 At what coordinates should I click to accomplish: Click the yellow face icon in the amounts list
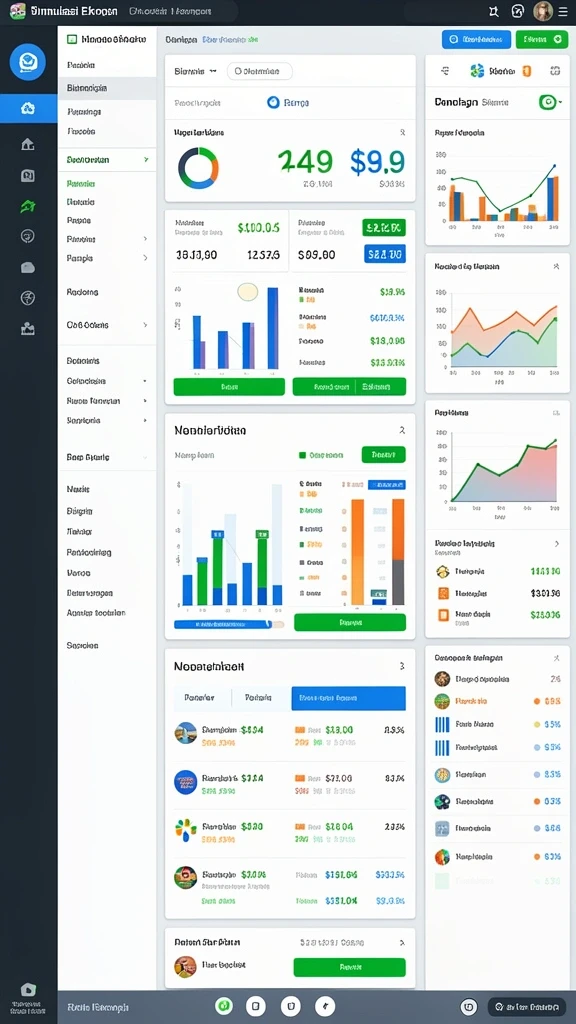click(x=443, y=571)
